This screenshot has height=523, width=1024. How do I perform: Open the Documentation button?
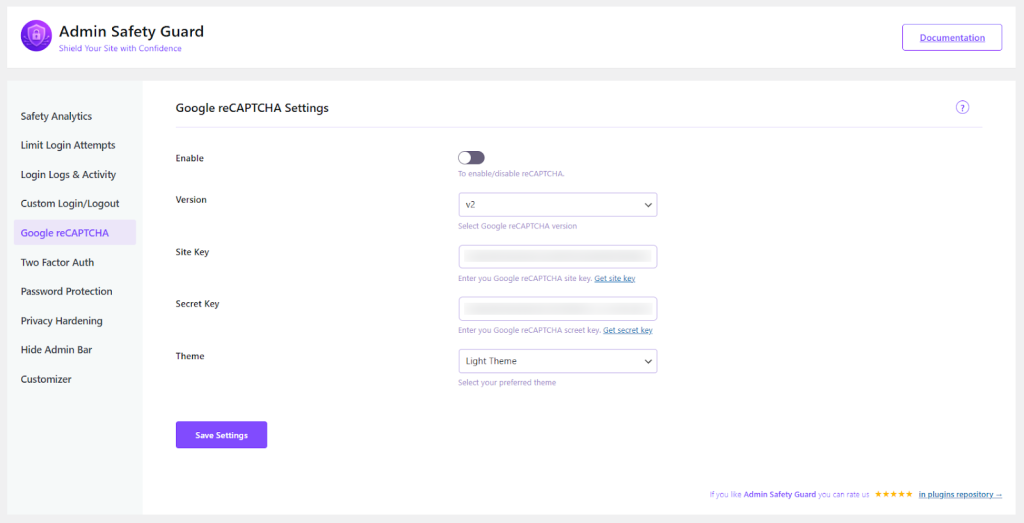pyautogui.click(x=951, y=38)
